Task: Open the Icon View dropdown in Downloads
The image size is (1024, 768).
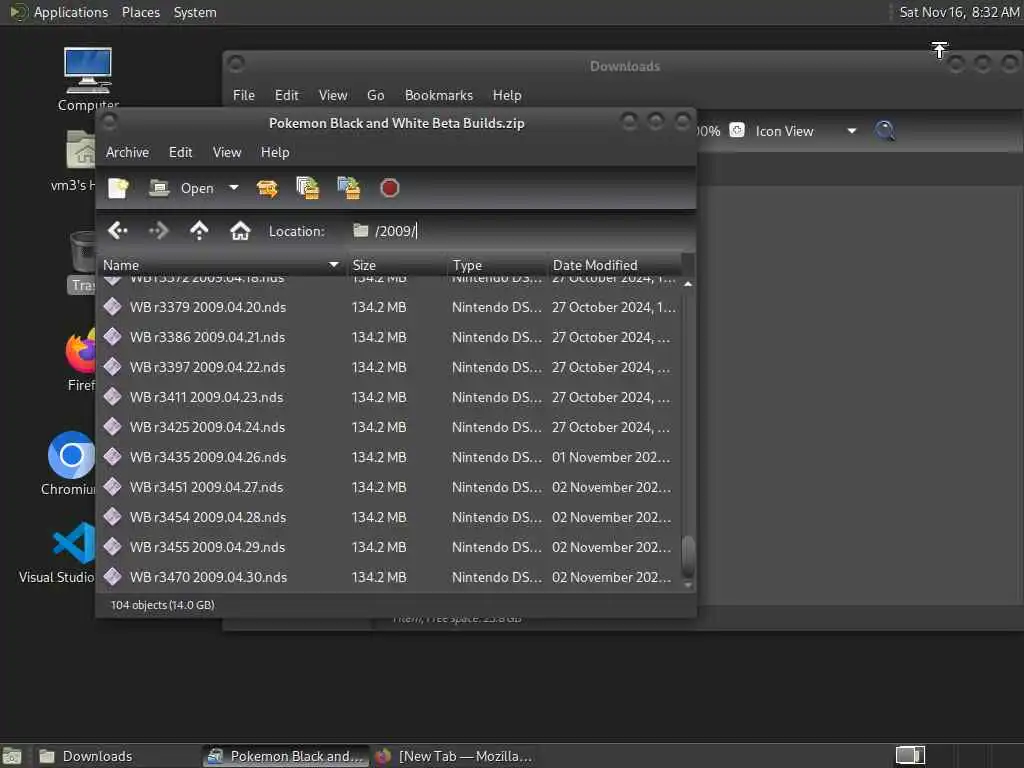Action: (x=805, y=131)
